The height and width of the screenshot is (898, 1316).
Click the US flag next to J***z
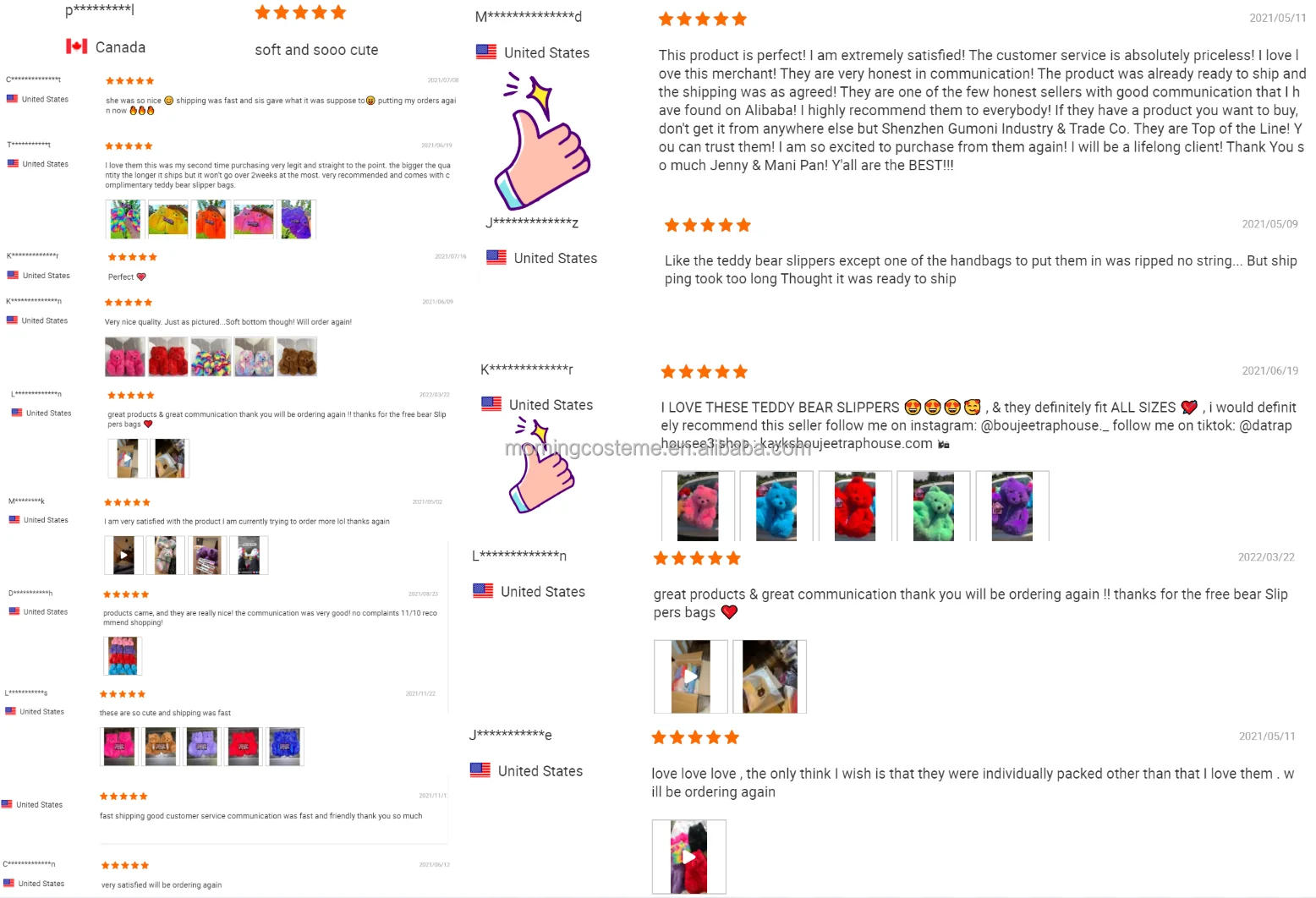(x=496, y=257)
